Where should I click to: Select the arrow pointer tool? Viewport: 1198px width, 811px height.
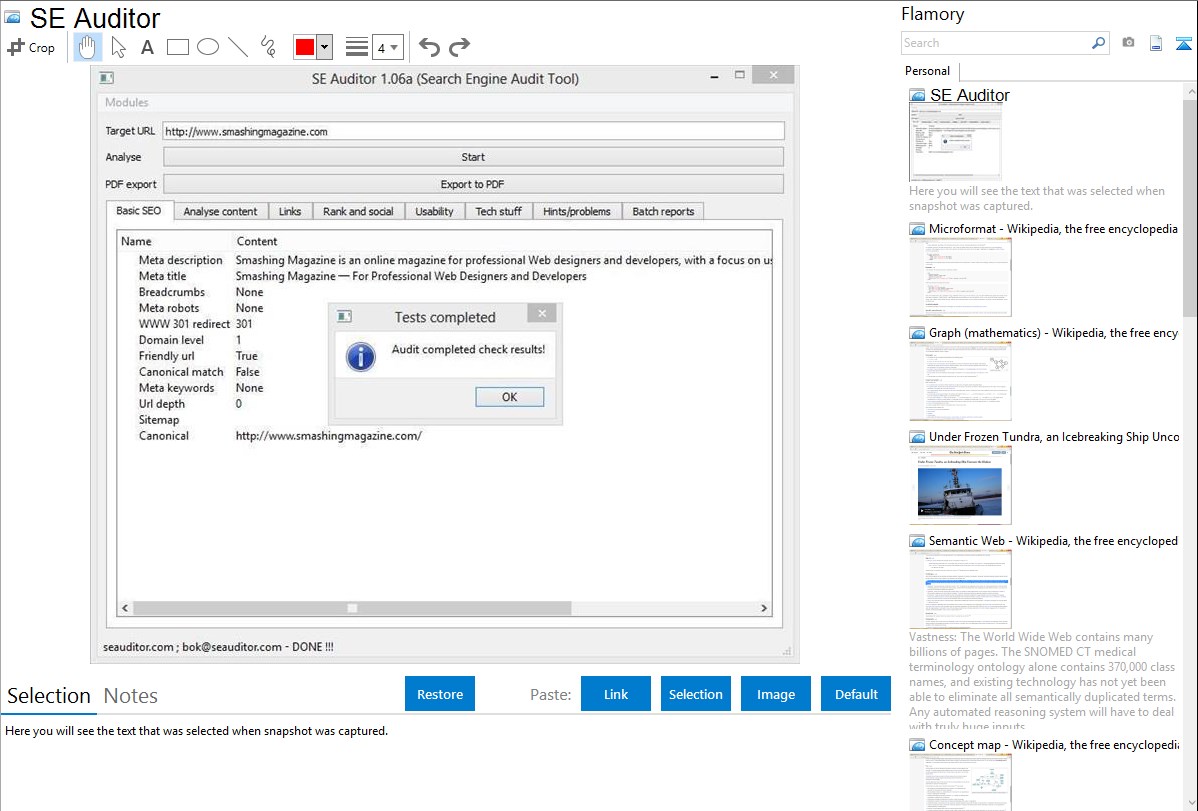[x=118, y=47]
